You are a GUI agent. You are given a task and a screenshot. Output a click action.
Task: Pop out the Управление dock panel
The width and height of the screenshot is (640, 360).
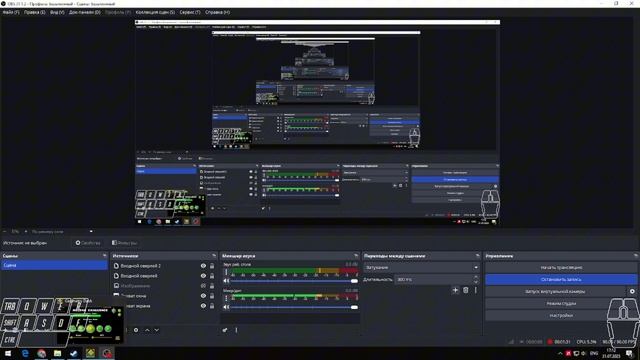pyautogui.click(x=636, y=256)
